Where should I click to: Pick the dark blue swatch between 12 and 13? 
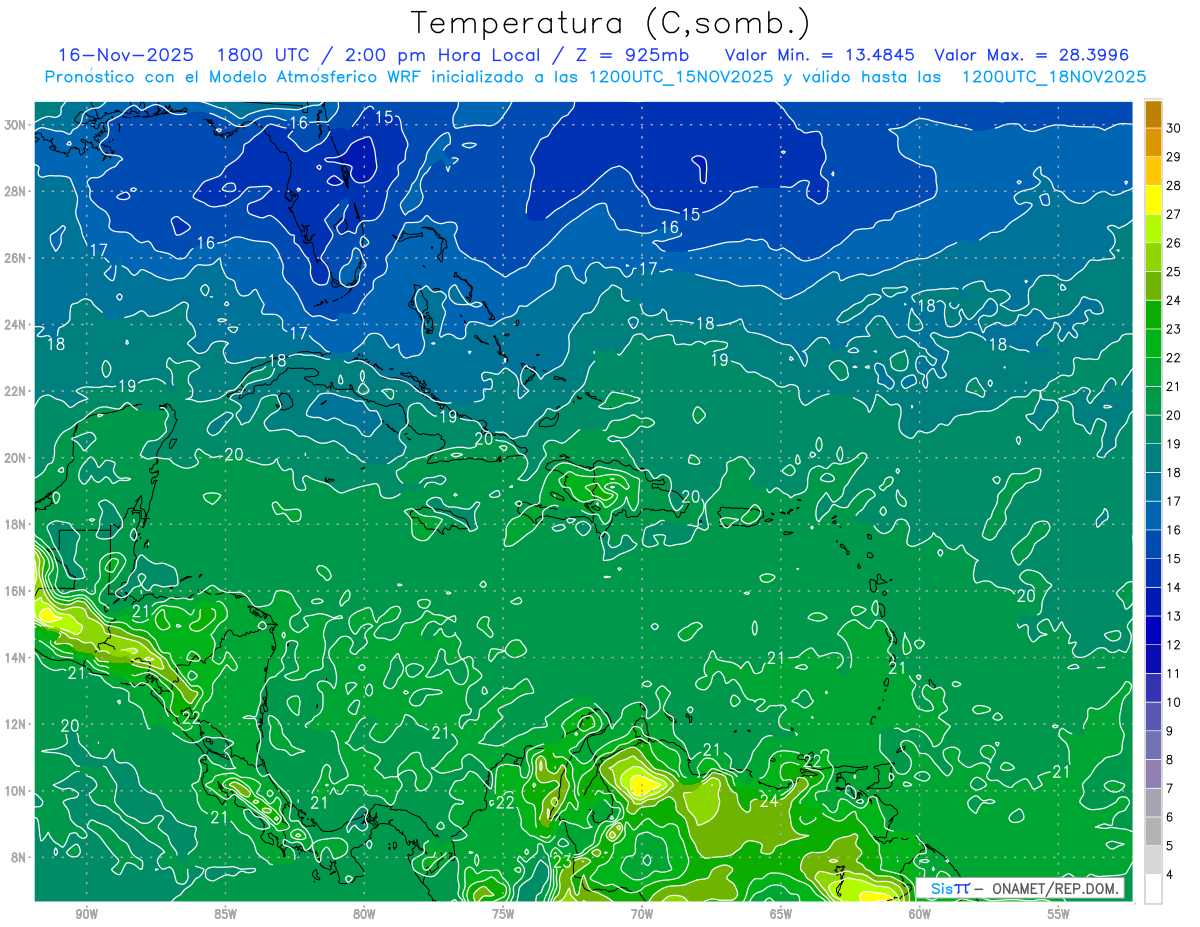1153,630
